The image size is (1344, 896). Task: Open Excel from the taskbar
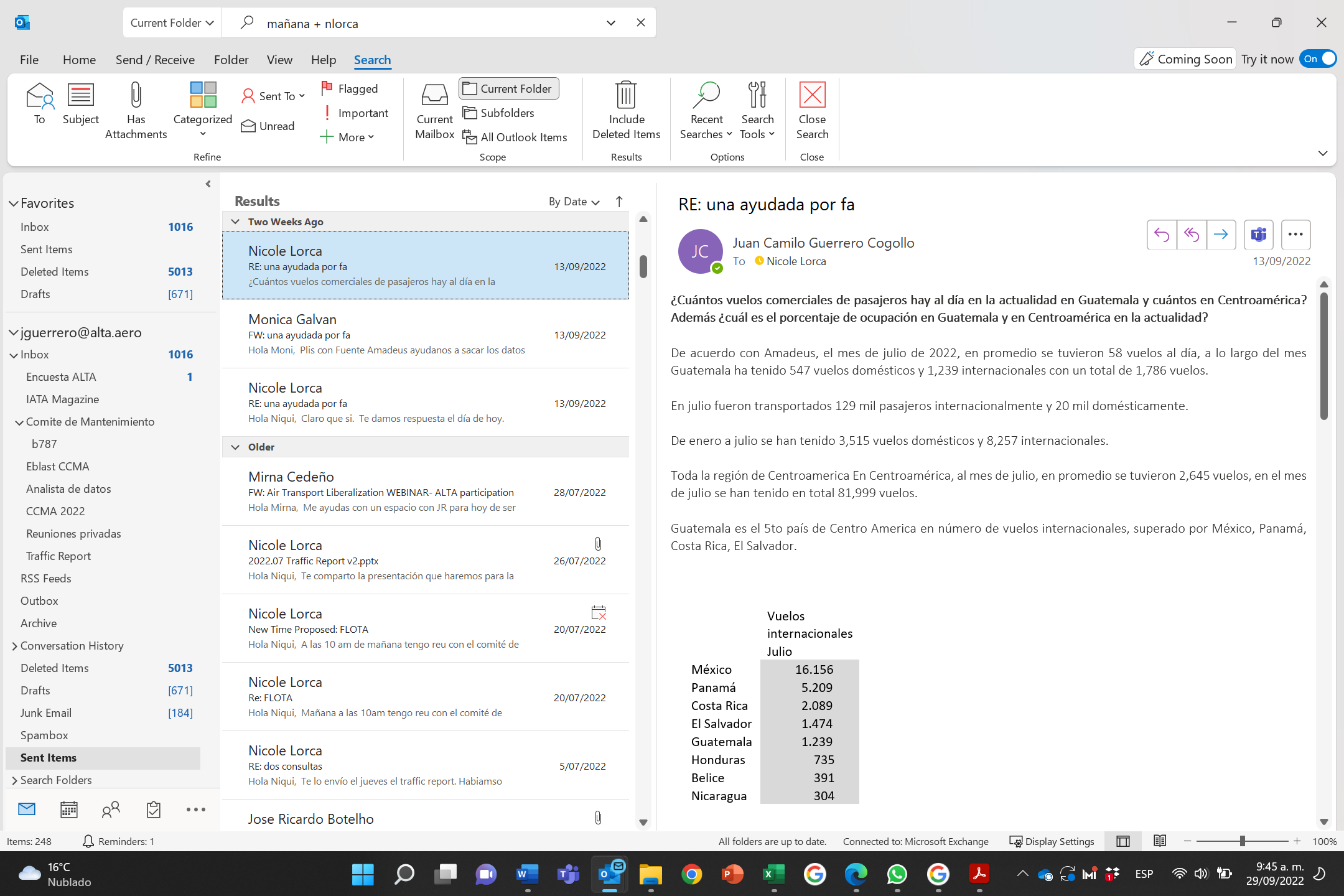(773, 874)
